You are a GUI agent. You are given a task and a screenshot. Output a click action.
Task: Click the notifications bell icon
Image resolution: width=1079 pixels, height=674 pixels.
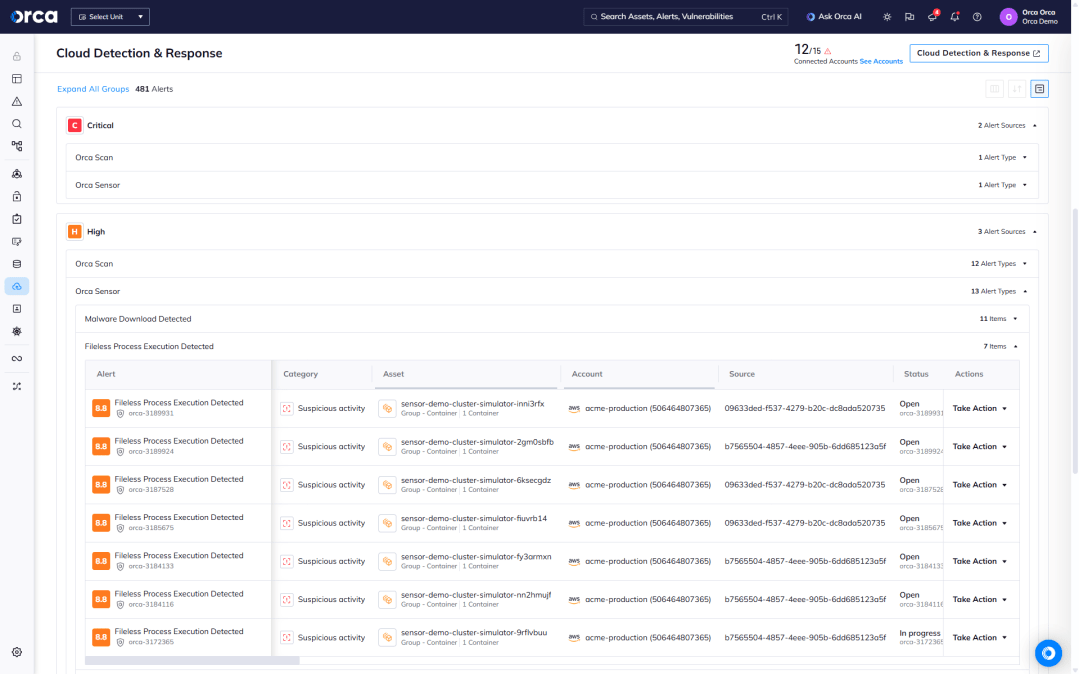click(955, 17)
